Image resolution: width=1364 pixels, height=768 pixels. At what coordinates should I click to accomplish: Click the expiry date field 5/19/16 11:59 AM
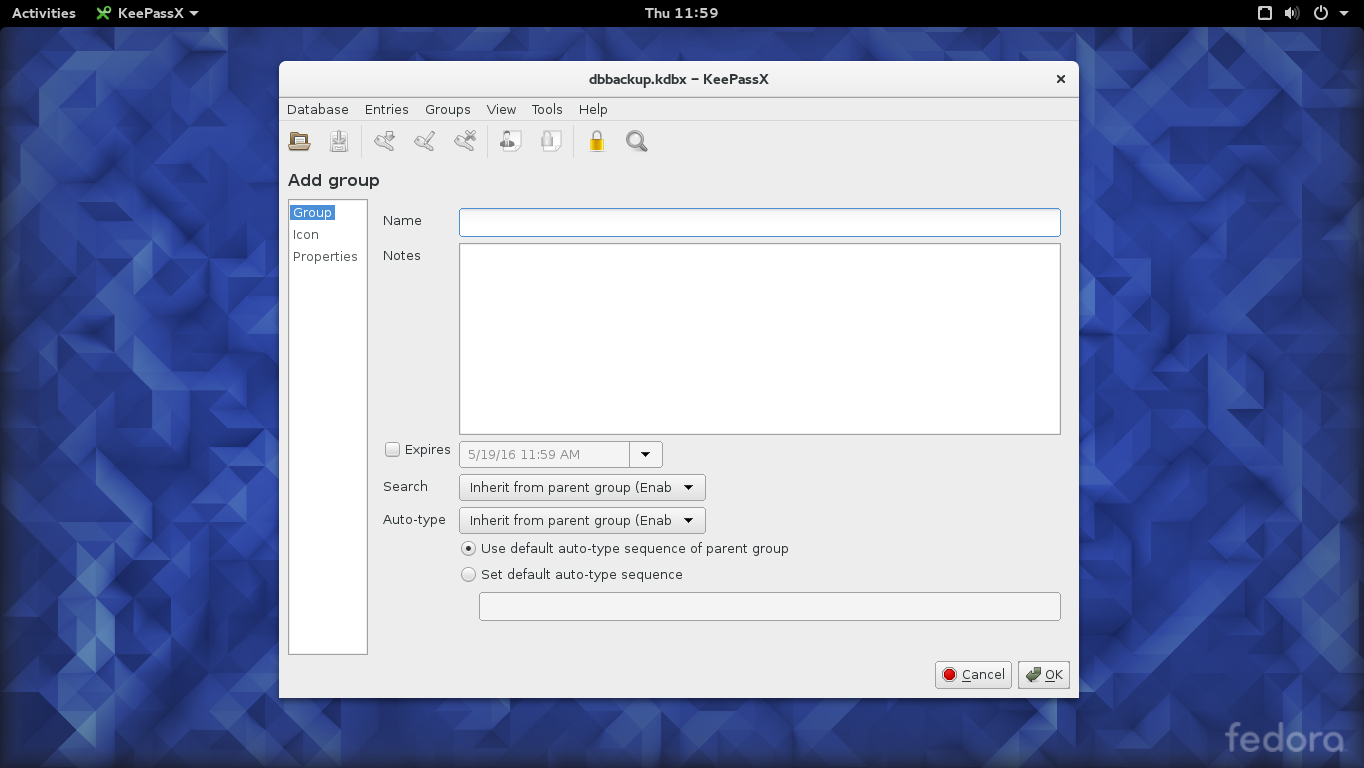coord(544,454)
